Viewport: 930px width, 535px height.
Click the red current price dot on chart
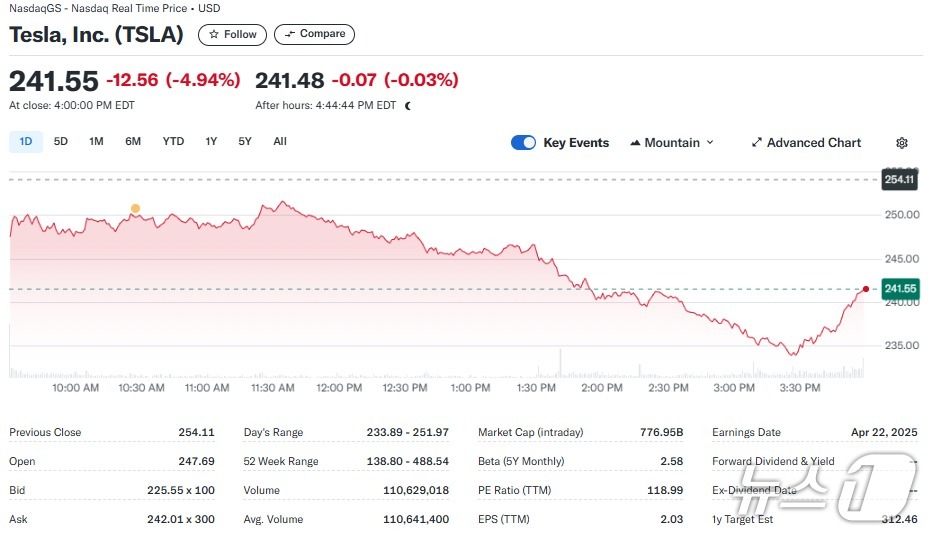864,289
